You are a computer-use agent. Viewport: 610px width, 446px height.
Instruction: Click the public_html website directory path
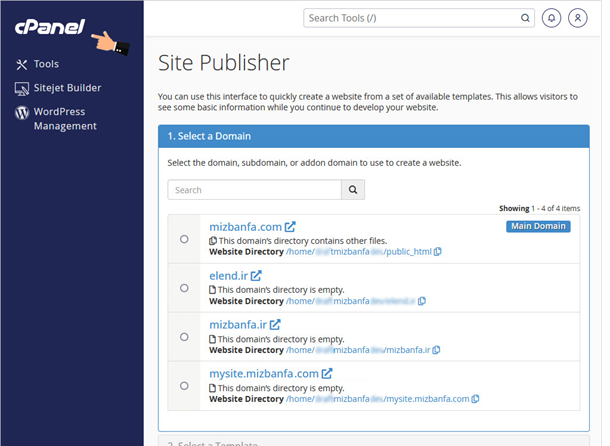pyautogui.click(x=359, y=252)
